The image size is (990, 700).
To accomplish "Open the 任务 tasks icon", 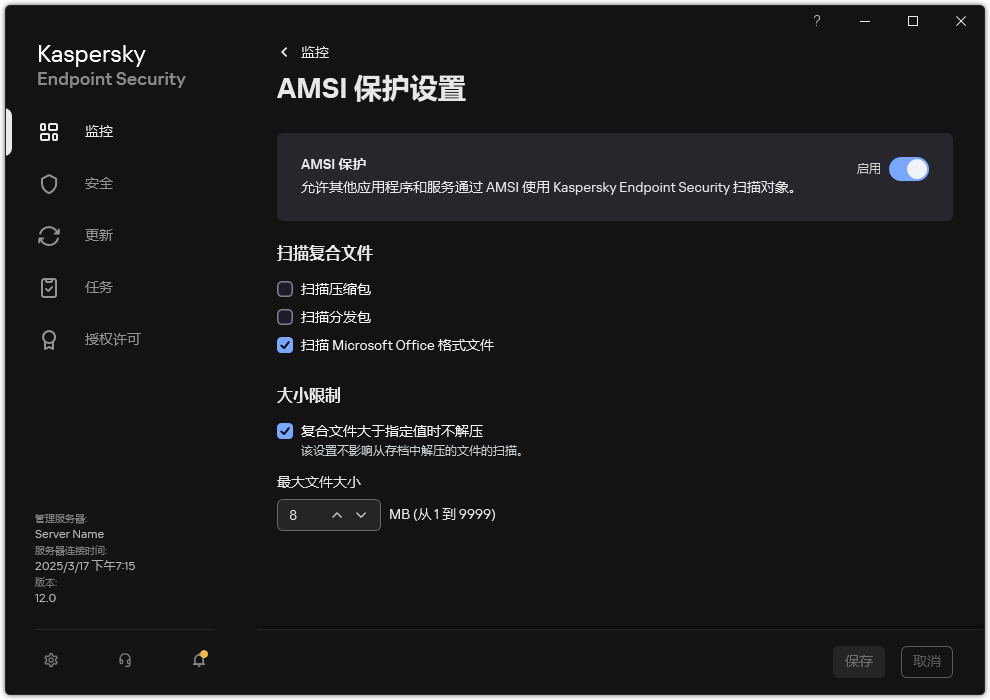I will coord(49,287).
